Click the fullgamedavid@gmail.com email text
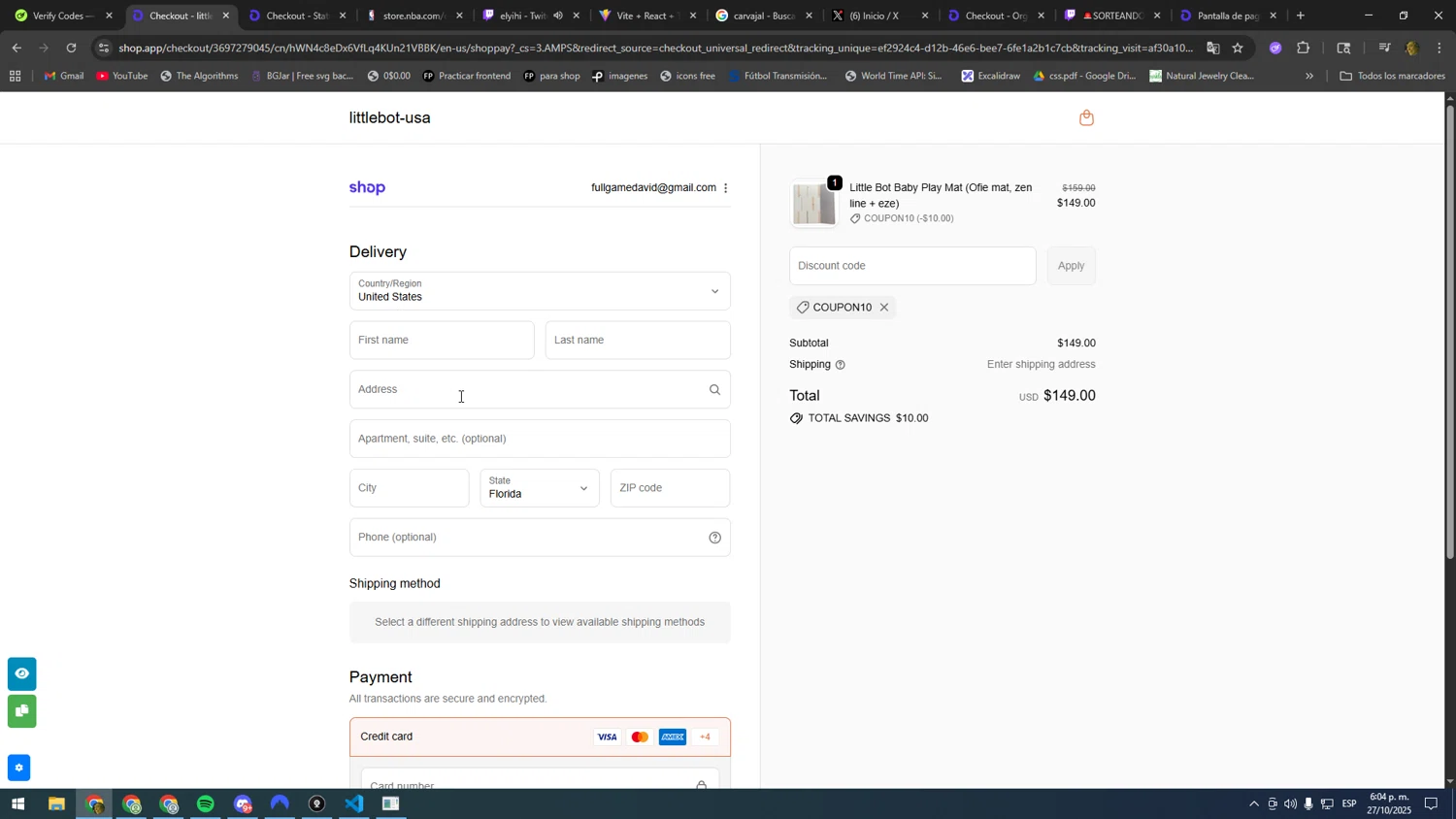The width and height of the screenshot is (1456, 819). 653,188
